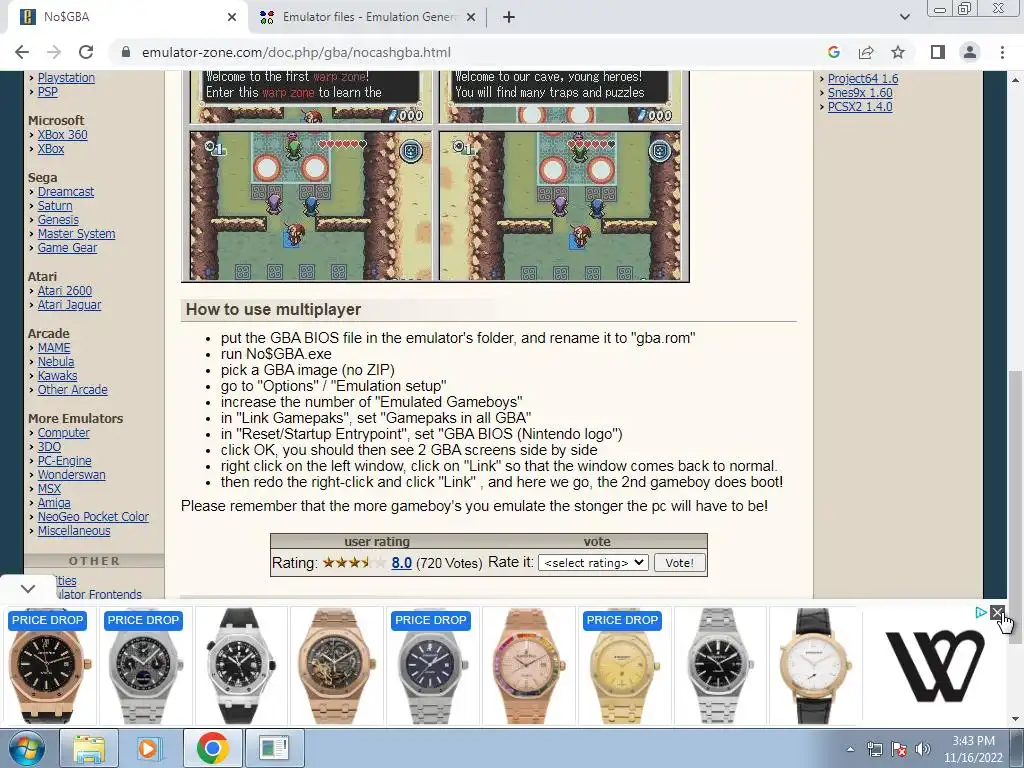Open the Kawaks link

click(x=57, y=376)
